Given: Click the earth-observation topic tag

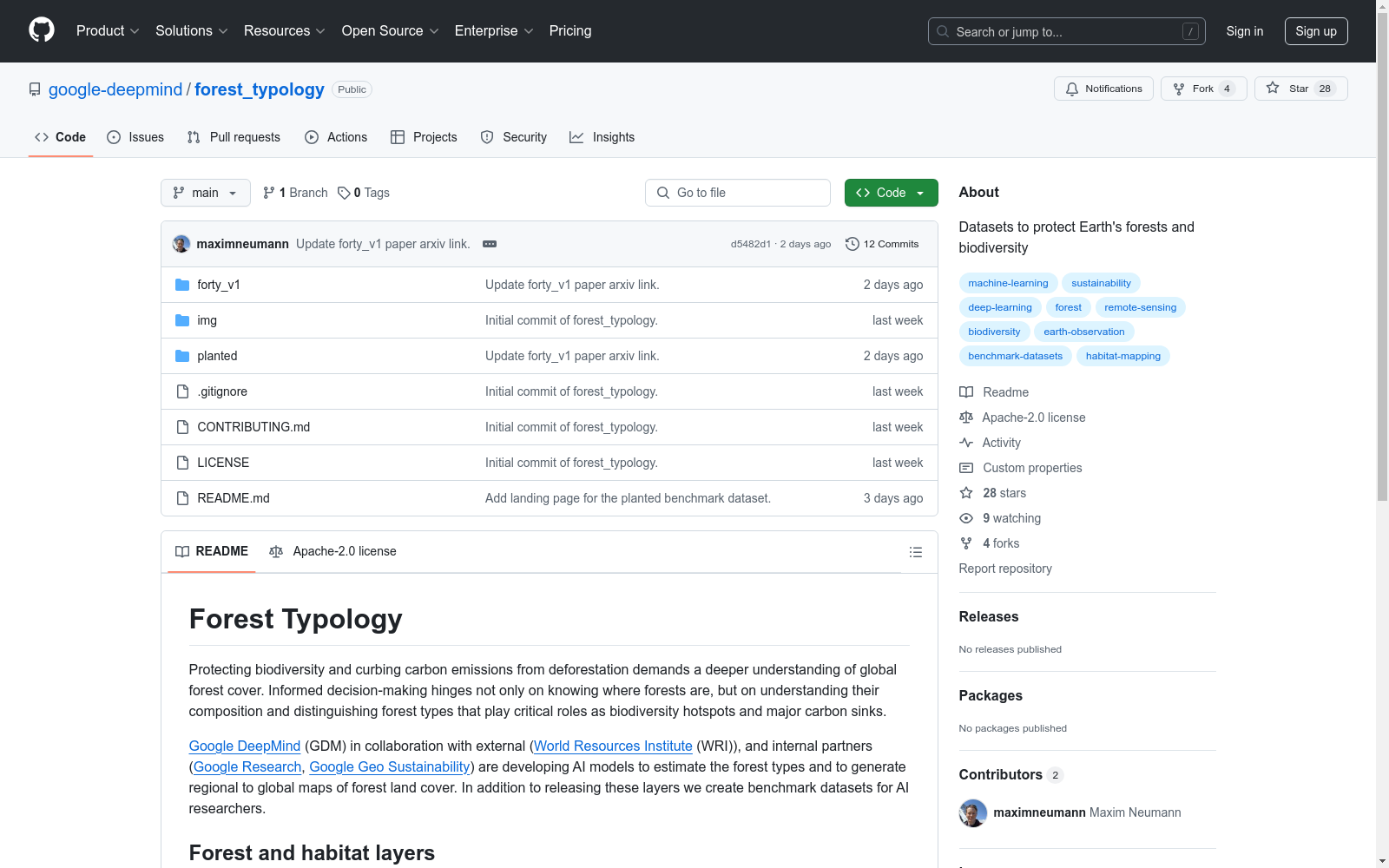Looking at the screenshot, I should point(1083,332).
